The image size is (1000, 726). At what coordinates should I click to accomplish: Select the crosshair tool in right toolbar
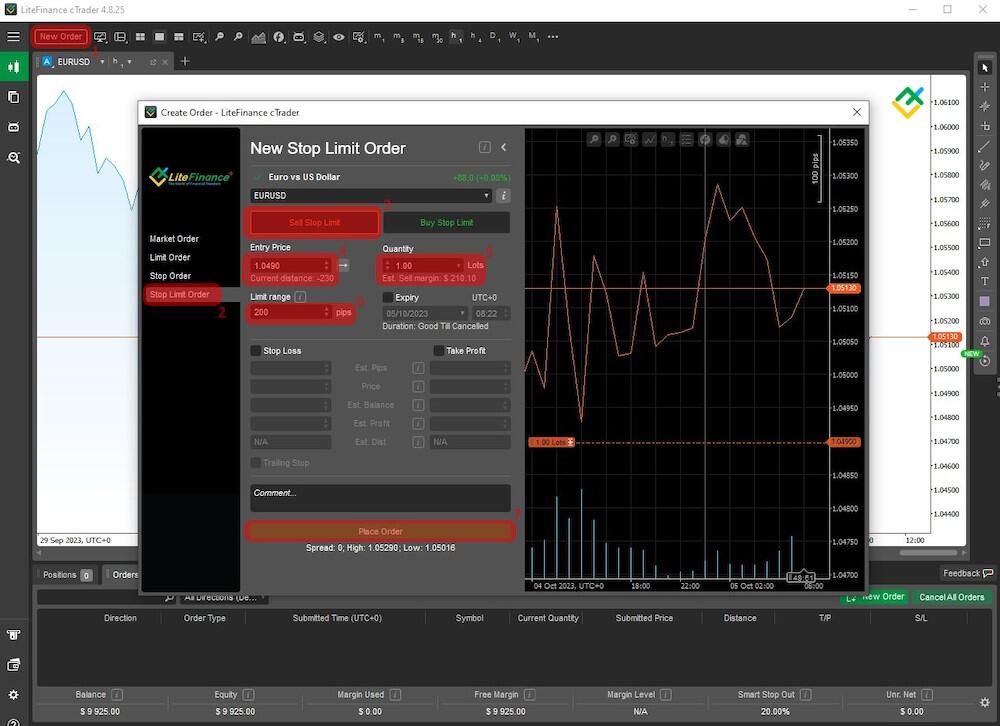pyautogui.click(x=985, y=87)
